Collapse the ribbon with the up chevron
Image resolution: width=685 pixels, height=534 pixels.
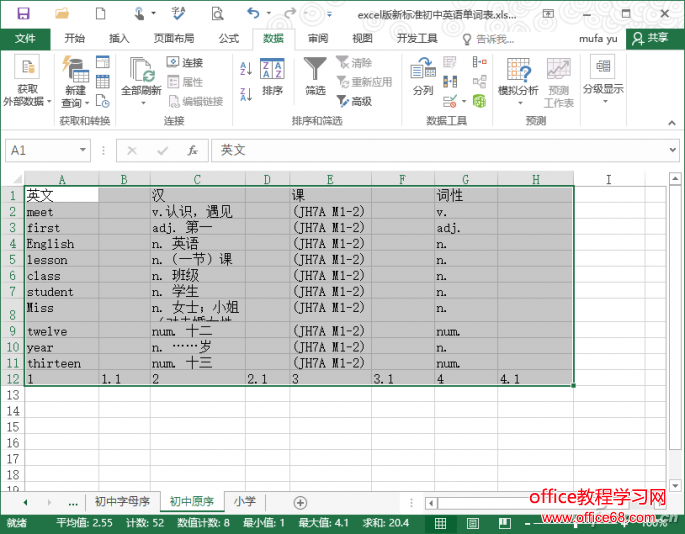pyautogui.click(x=672, y=123)
